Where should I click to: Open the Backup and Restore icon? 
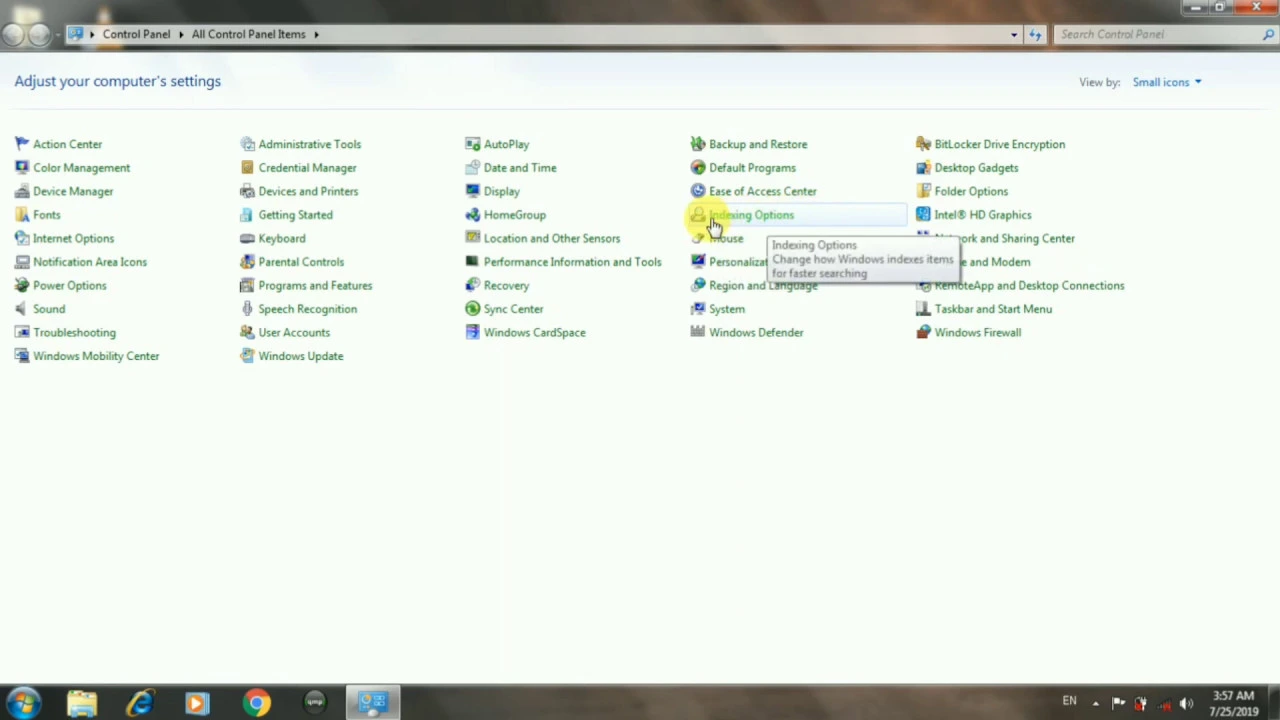pyautogui.click(x=698, y=144)
